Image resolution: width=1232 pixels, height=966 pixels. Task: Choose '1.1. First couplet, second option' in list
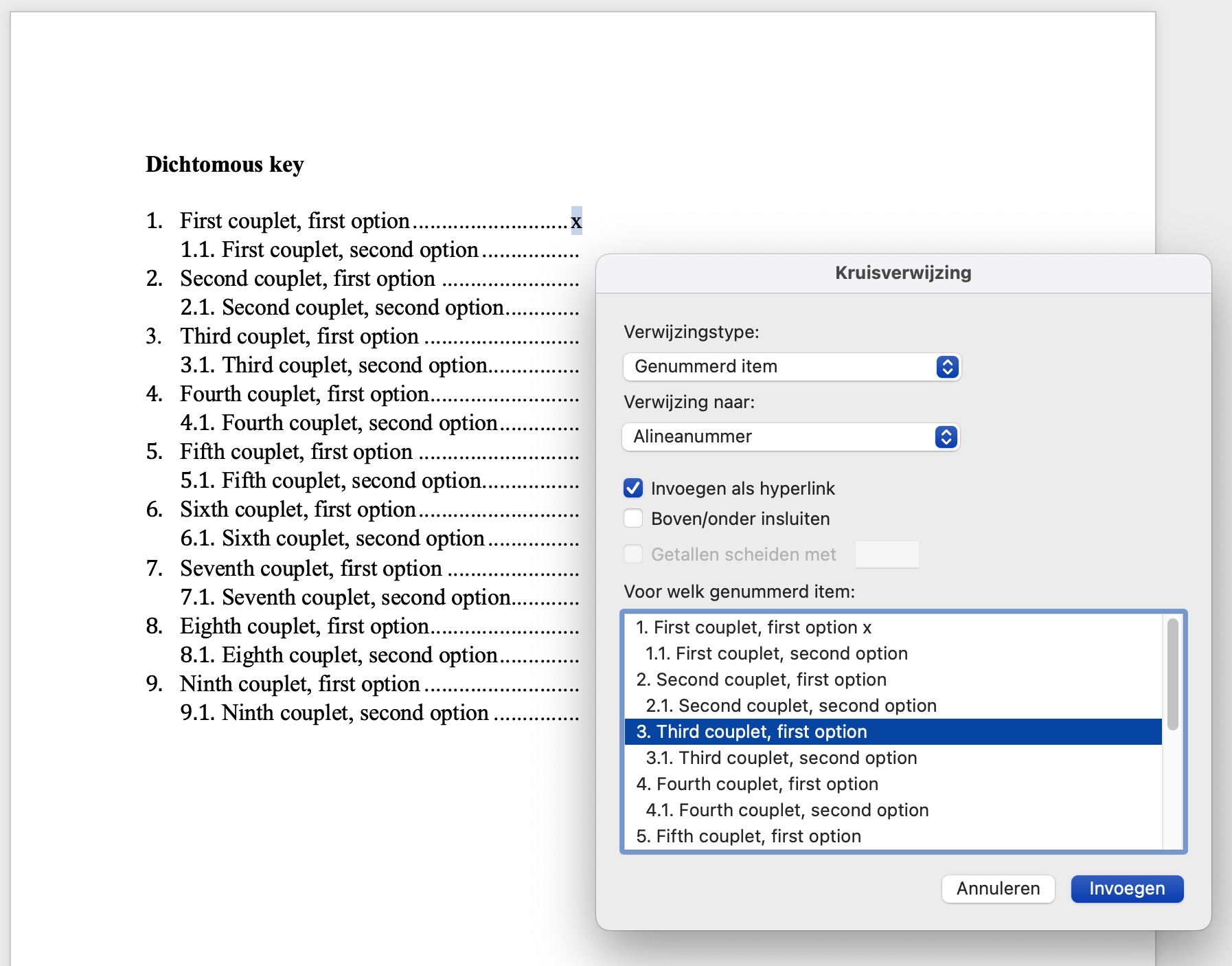point(776,653)
